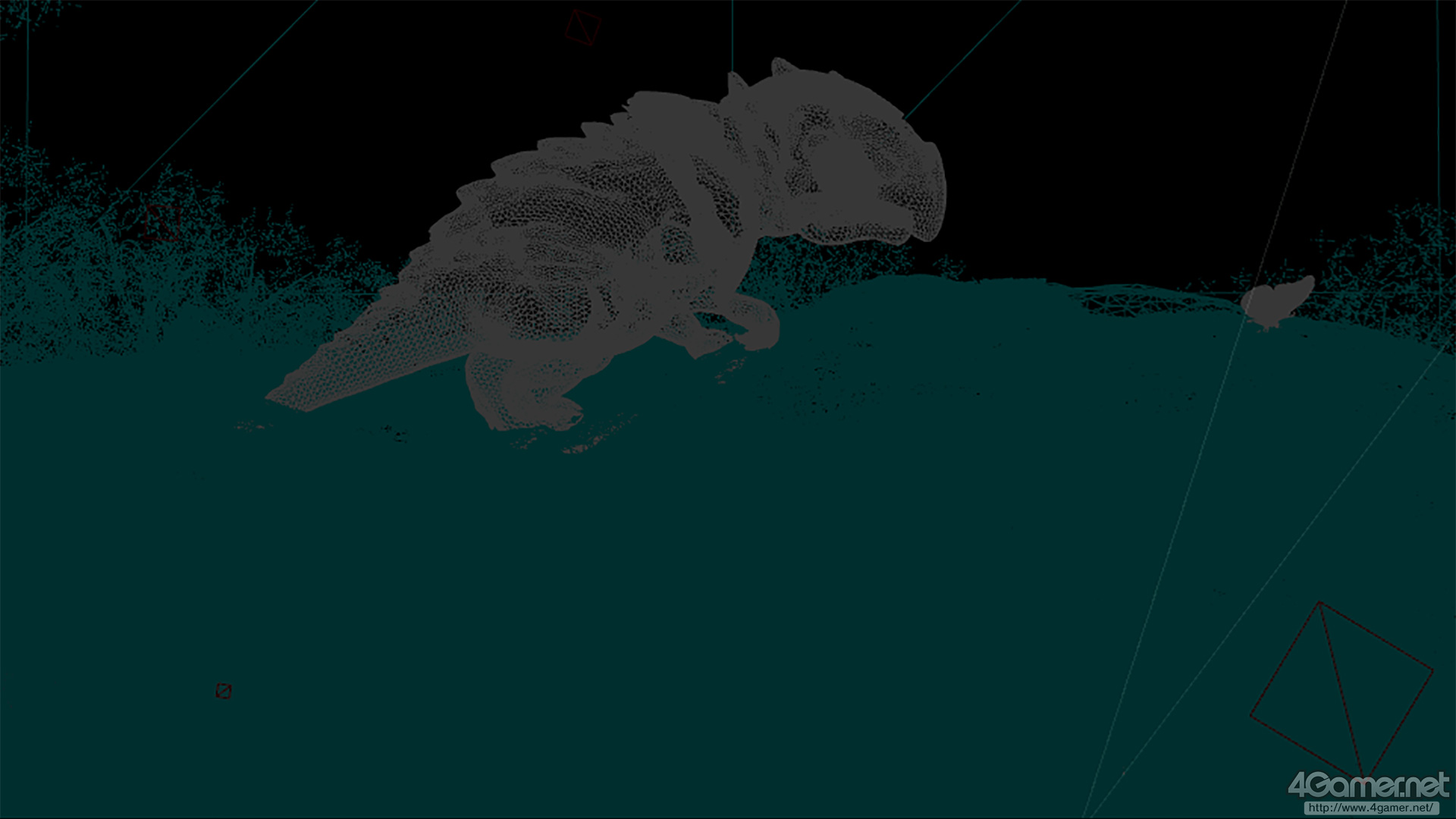The image size is (1456, 819).
Task: Open the http://www.4gamer.net/ link
Action: [1371, 808]
